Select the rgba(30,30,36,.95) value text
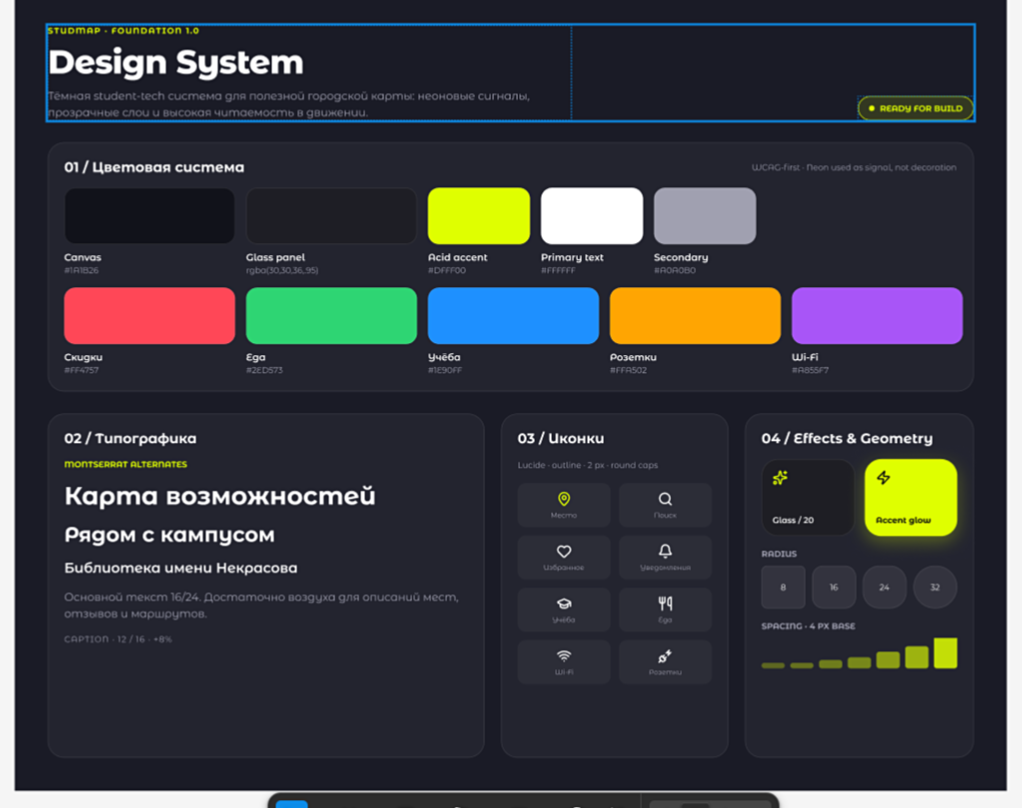The image size is (1022, 808). (282, 270)
